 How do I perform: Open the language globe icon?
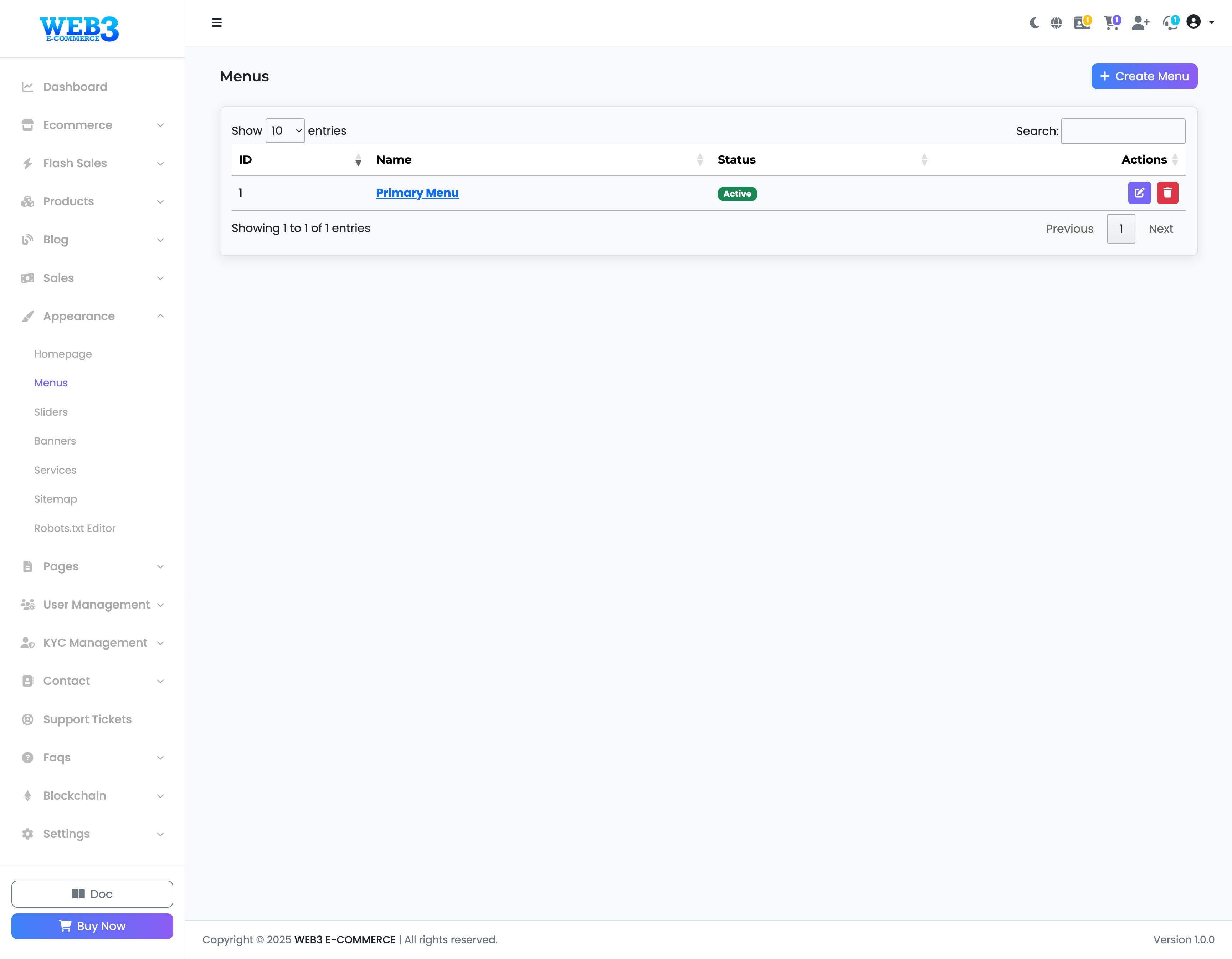tap(1056, 22)
